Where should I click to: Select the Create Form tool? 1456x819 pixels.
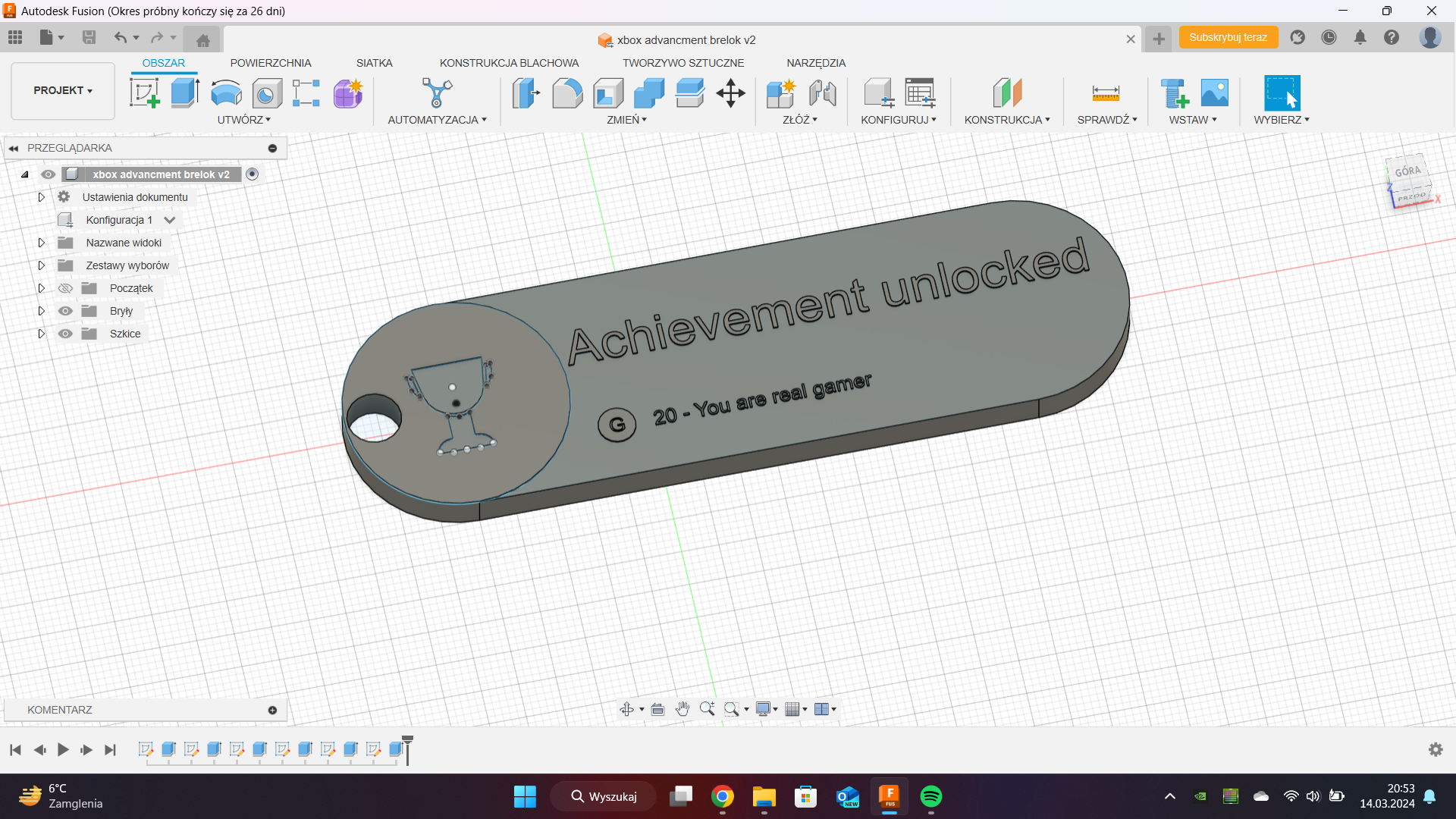tap(348, 93)
